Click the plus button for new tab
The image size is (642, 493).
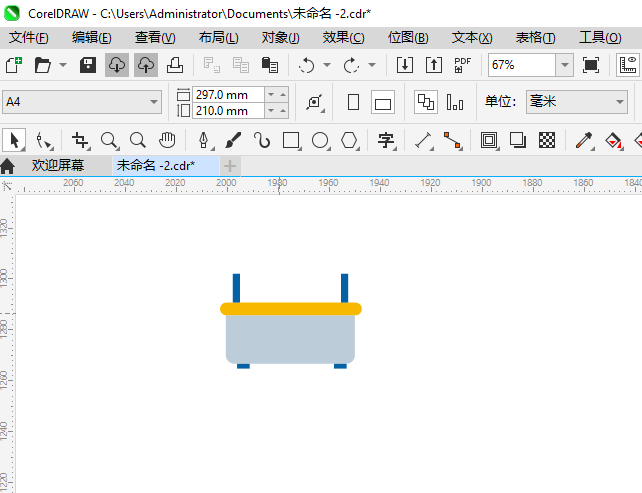tap(230, 166)
